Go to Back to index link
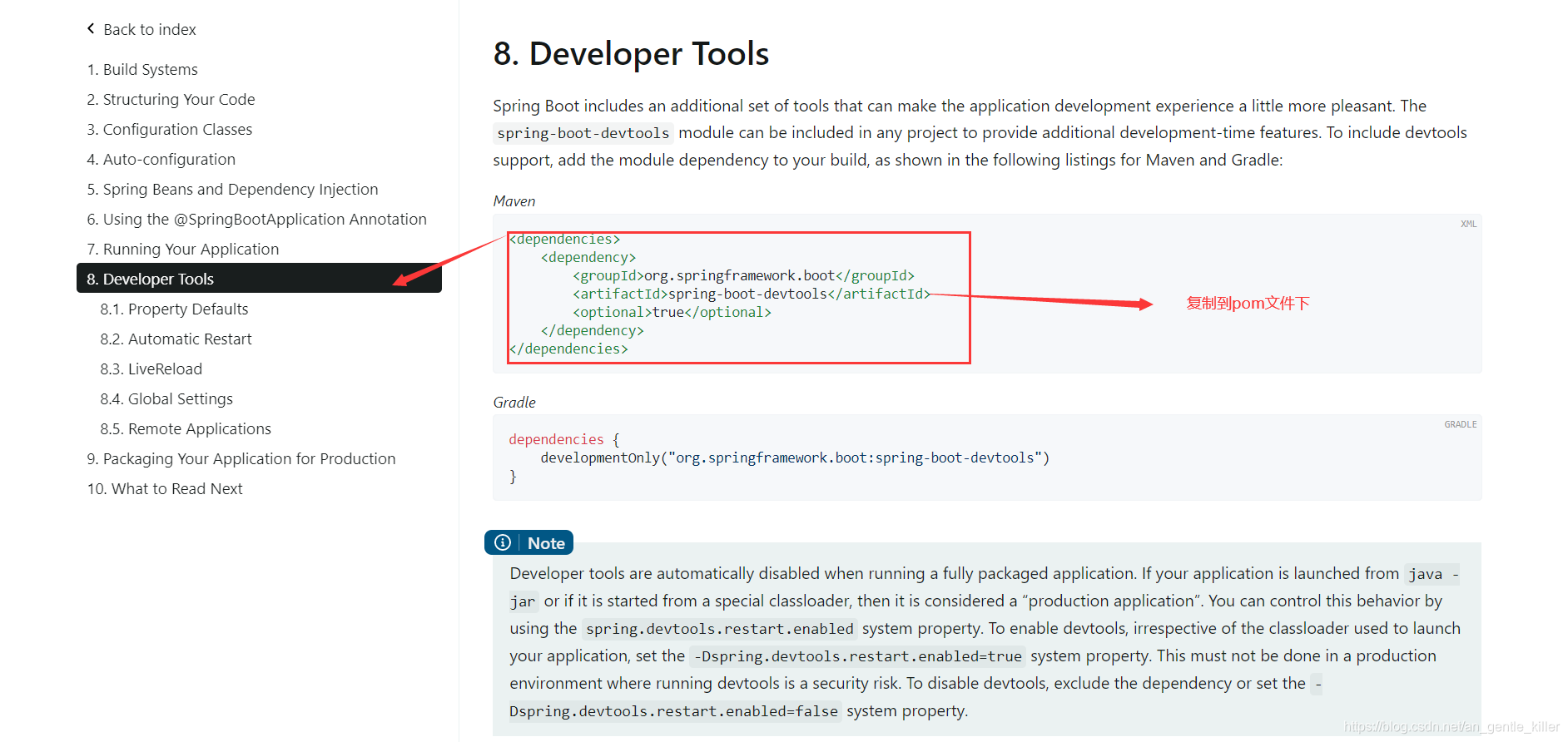Viewport: 1568px width, 742px height. pyautogui.click(x=150, y=29)
